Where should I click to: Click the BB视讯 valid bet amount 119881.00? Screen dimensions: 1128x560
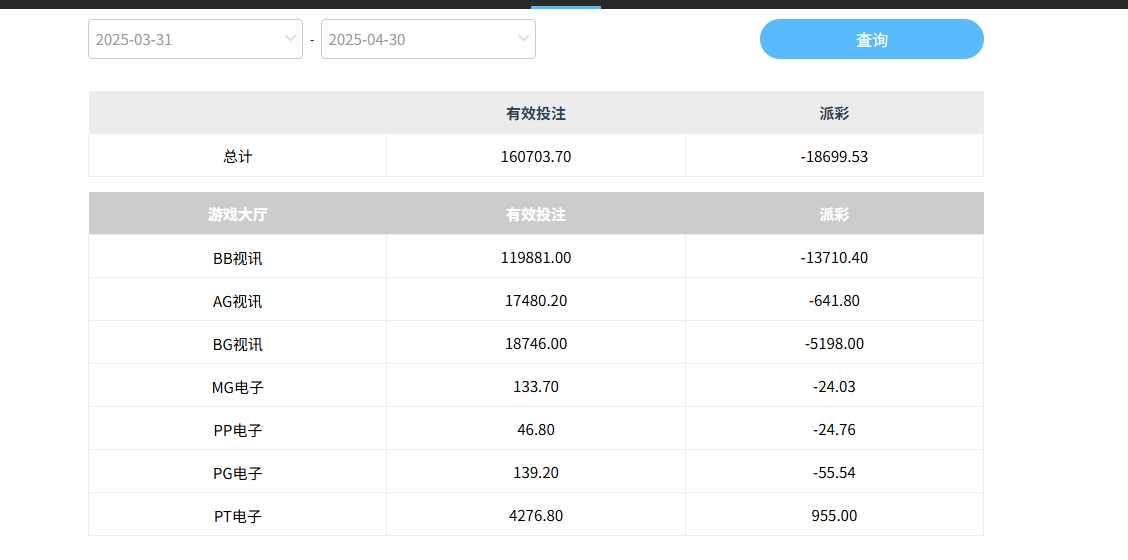536,258
